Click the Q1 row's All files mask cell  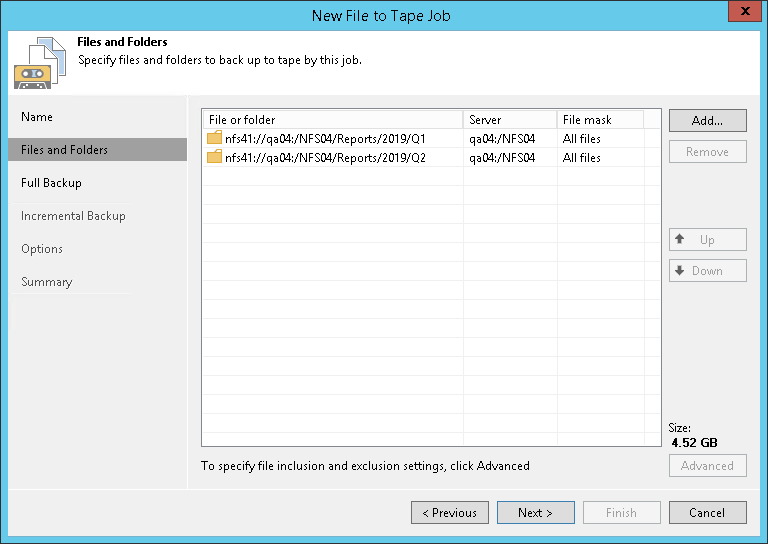(582, 139)
